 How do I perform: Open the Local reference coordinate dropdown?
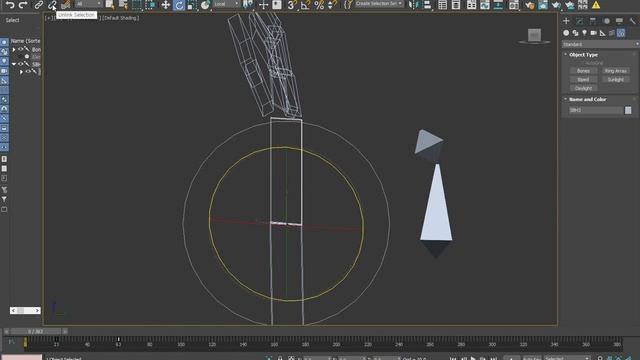(226, 4)
